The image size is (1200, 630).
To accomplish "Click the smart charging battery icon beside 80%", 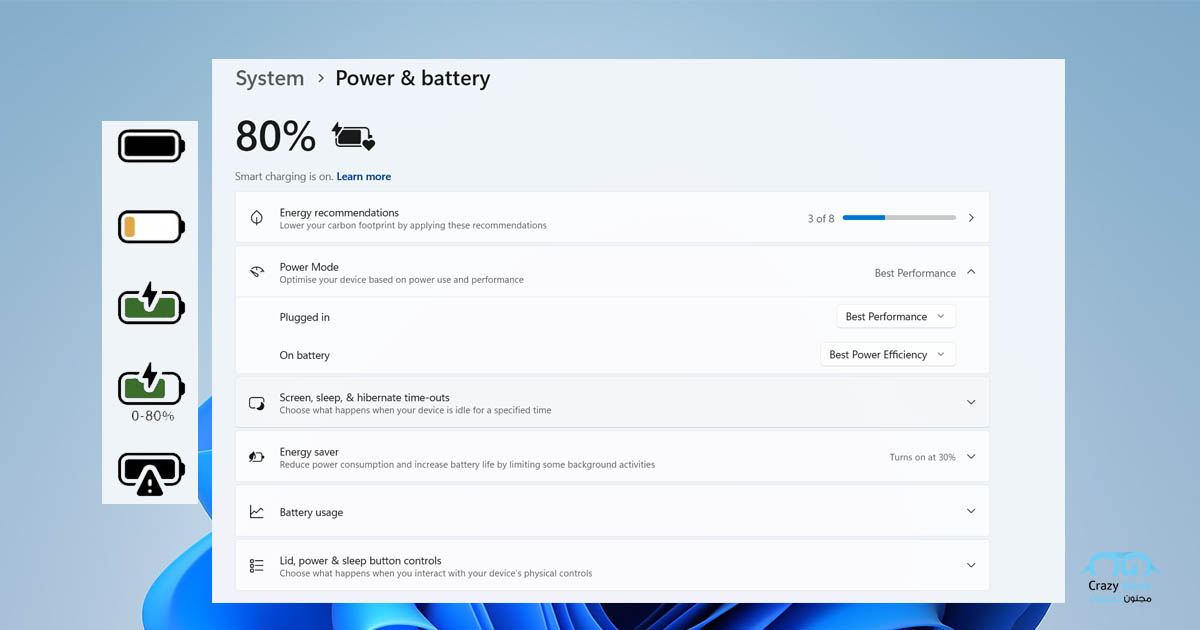I will click(x=354, y=137).
